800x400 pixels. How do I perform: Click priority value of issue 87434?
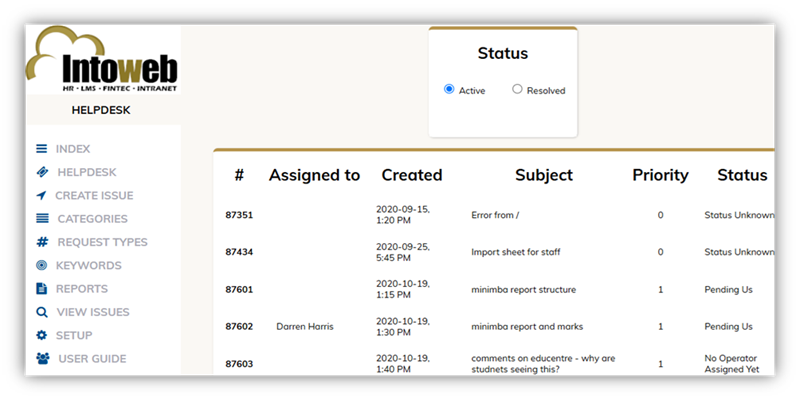(x=660, y=252)
